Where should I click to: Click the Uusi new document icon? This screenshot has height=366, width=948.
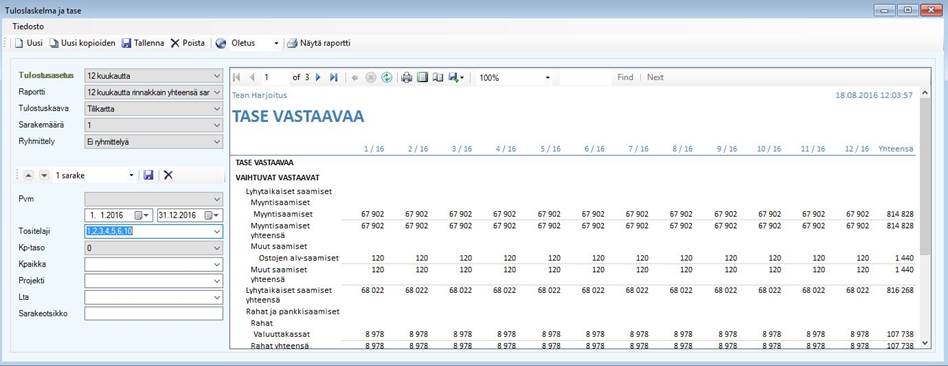click(x=19, y=44)
